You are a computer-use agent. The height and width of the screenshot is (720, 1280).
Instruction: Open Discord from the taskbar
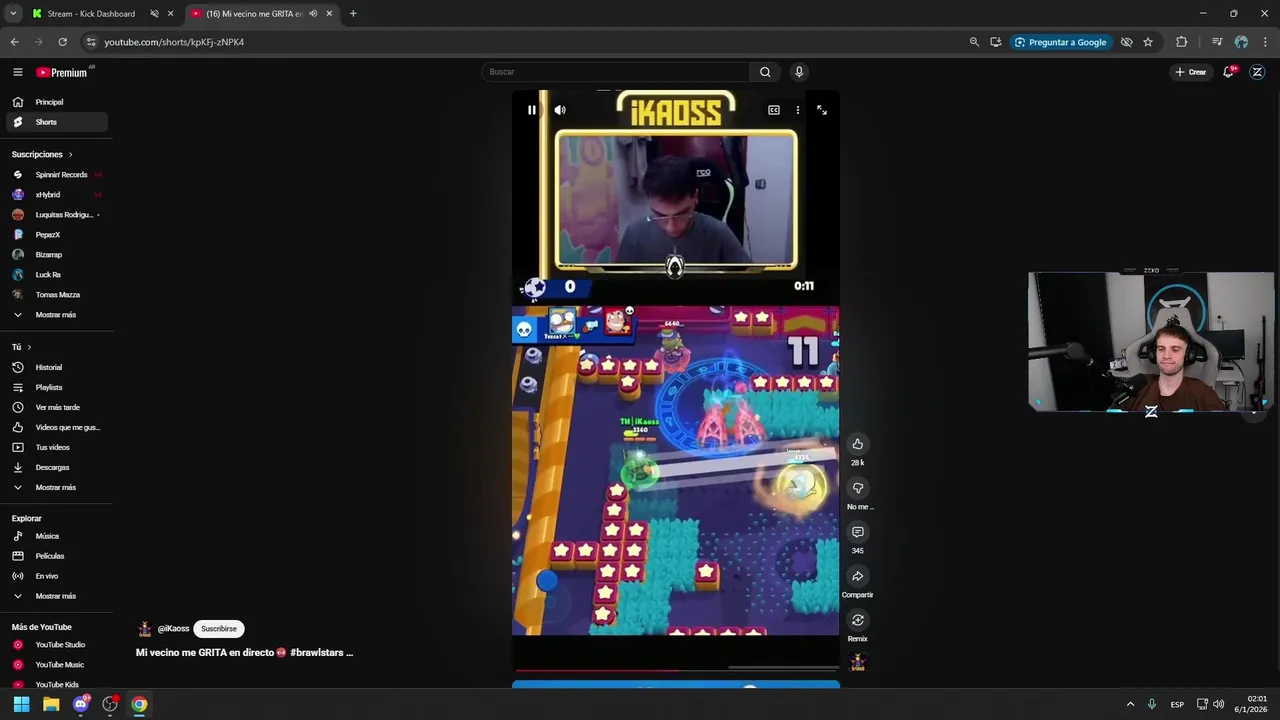(81, 704)
